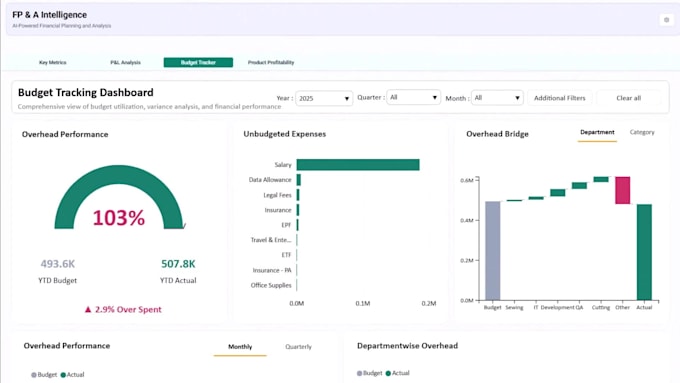Screen dimensions: 680x383
Task: Click the EPF label
Action: tap(286, 225)
